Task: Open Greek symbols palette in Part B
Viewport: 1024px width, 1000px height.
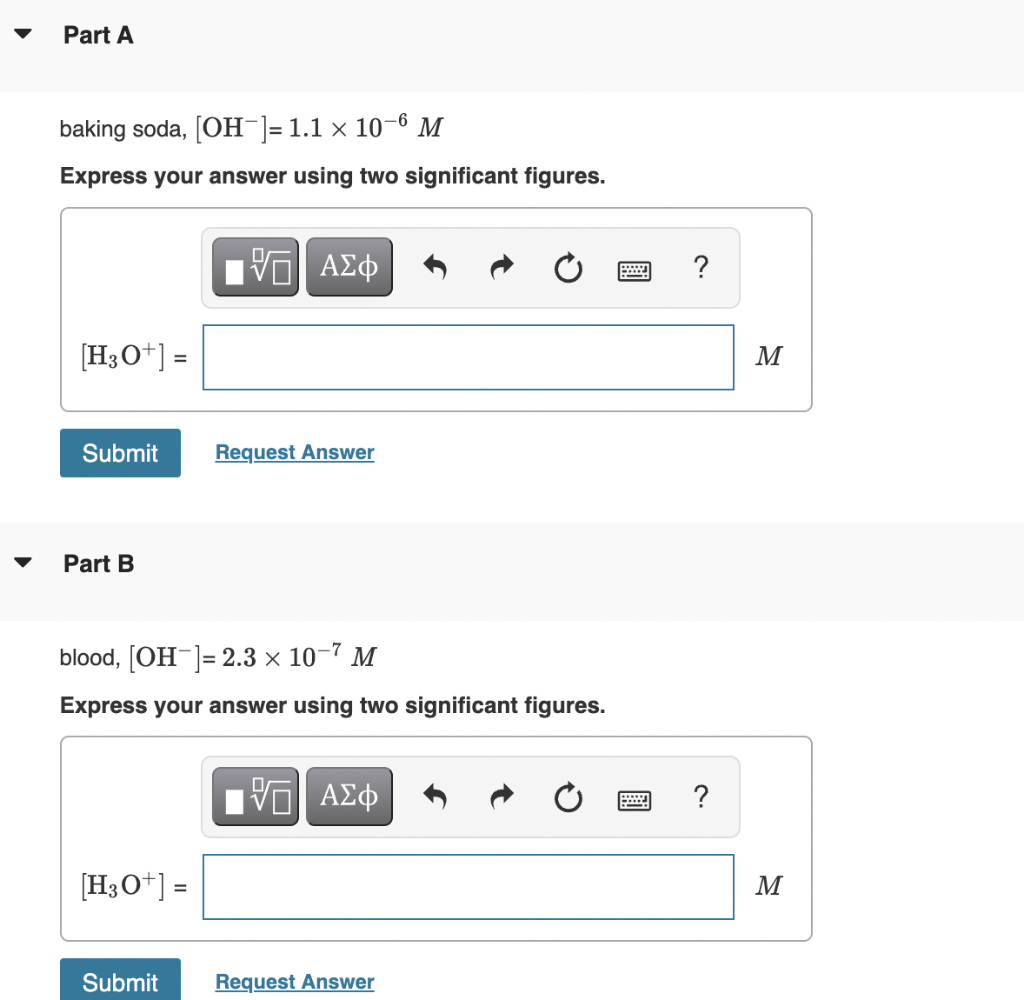Action: (349, 796)
